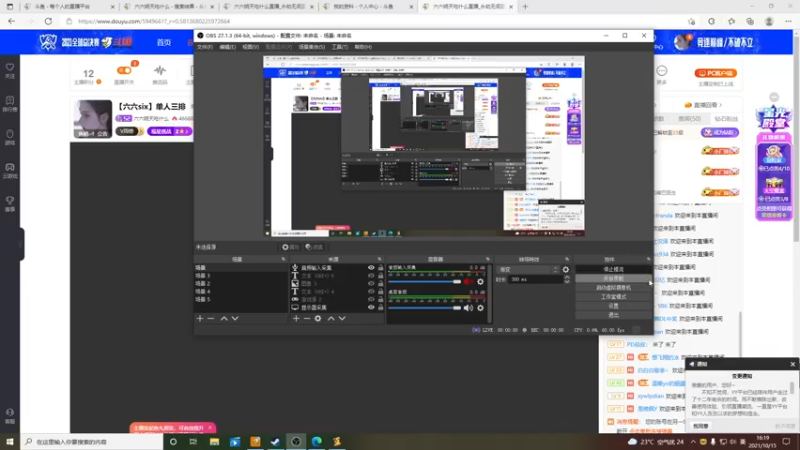The width and height of the screenshot is (800, 450).
Task: Remove selected source with the minus icon
Action: [307, 318]
